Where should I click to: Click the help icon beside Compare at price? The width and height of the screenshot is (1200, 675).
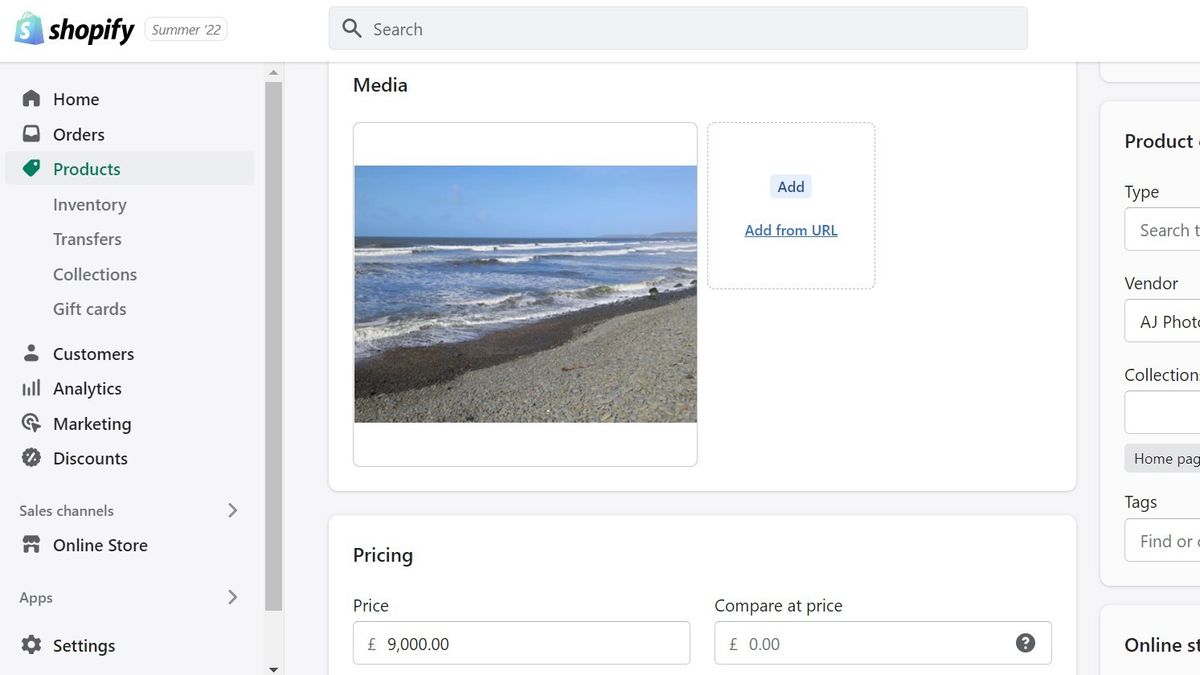(x=1025, y=643)
